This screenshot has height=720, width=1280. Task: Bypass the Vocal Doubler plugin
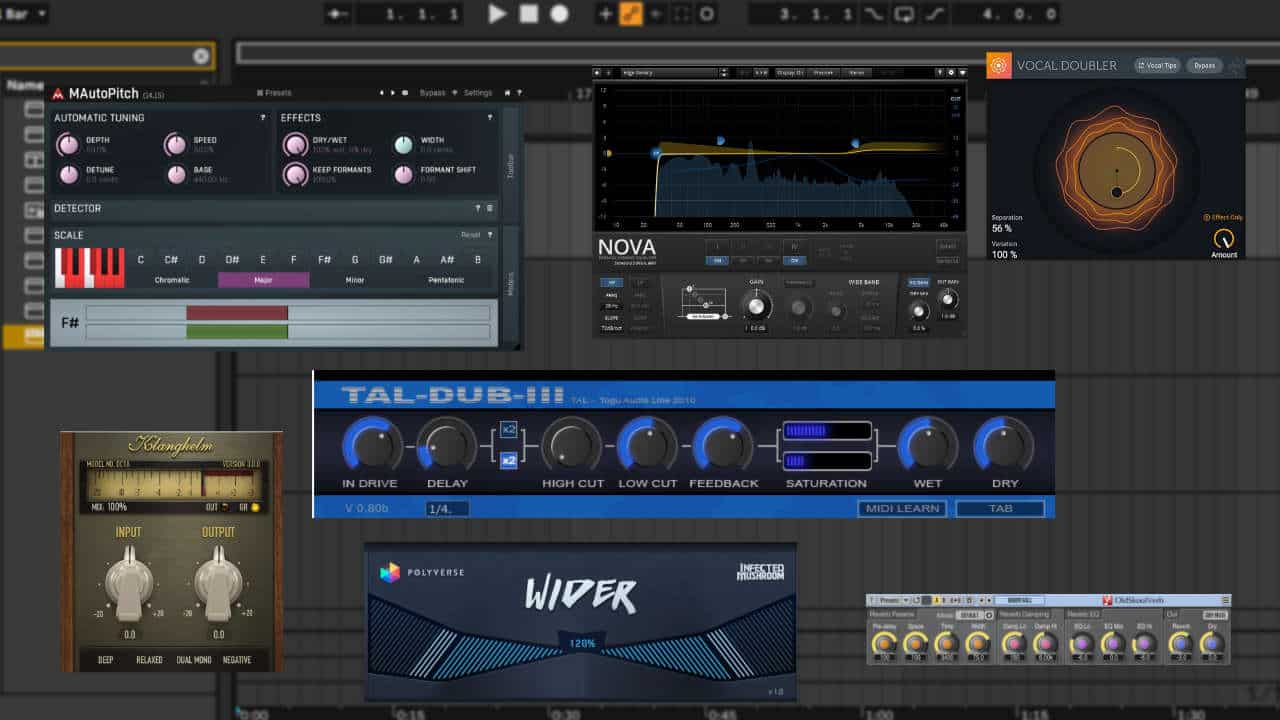click(x=1204, y=66)
